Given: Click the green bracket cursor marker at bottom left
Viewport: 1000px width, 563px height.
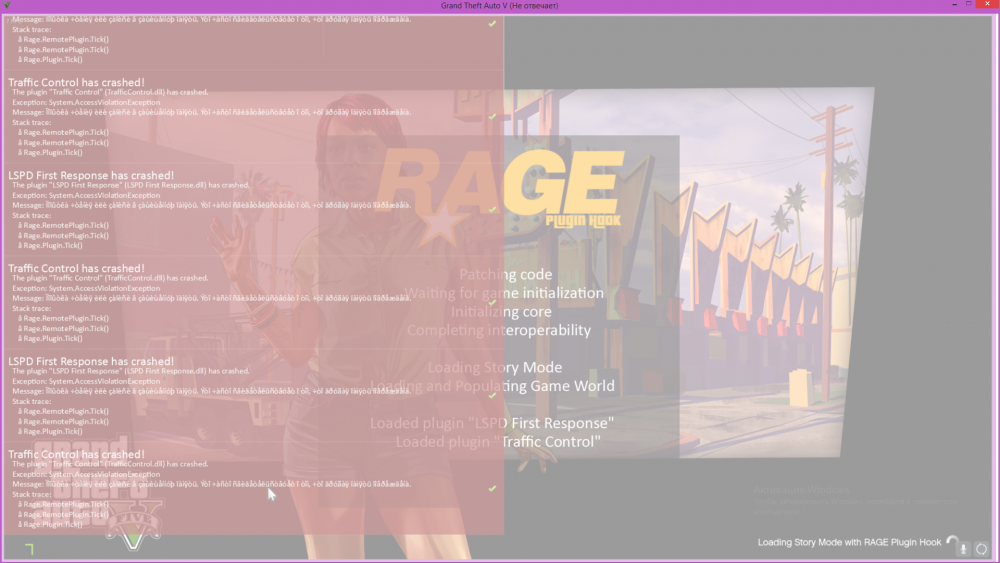Looking at the screenshot, I should [29, 549].
